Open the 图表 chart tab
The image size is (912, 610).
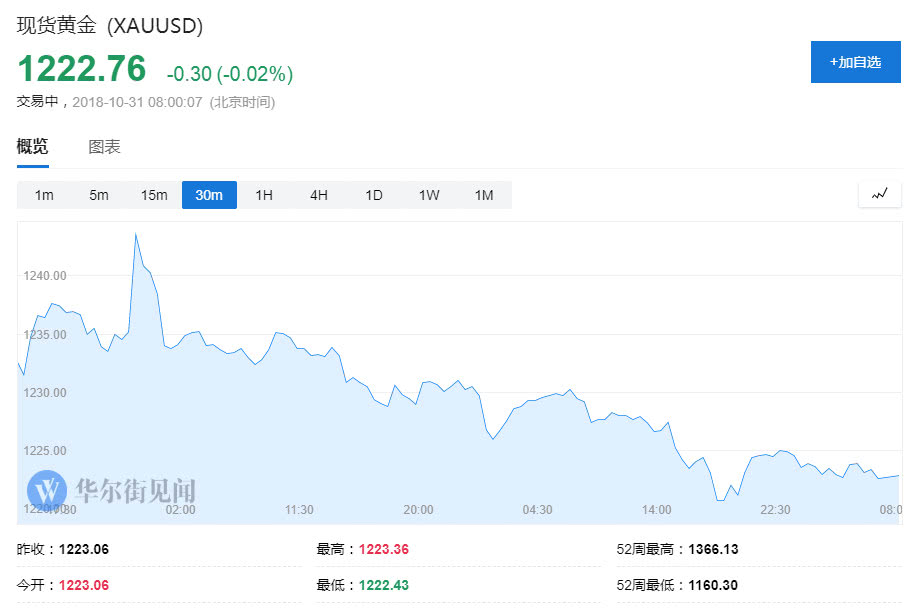pyautogui.click(x=104, y=146)
